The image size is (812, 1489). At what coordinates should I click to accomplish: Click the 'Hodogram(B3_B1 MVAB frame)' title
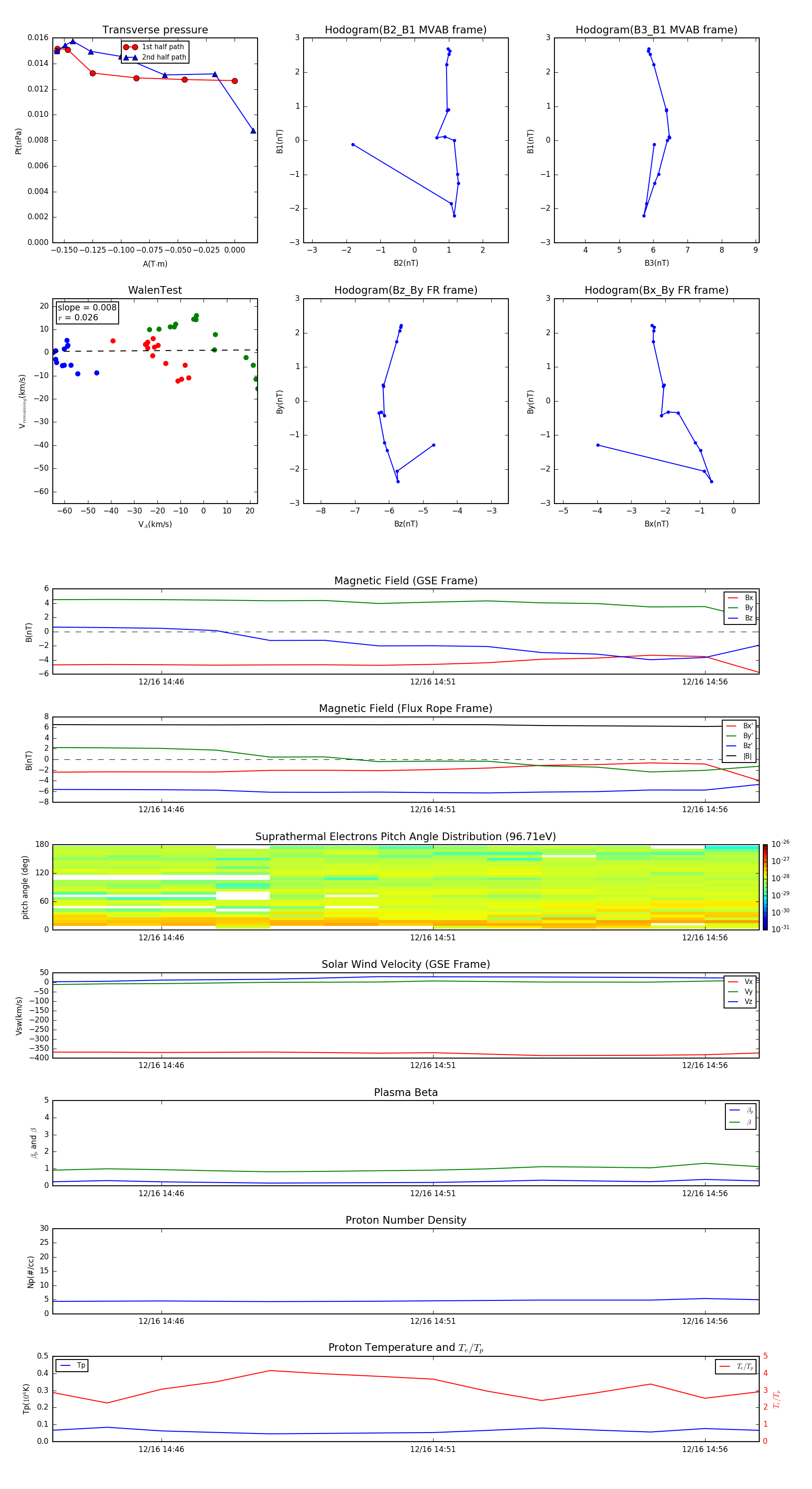(x=656, y=30)
